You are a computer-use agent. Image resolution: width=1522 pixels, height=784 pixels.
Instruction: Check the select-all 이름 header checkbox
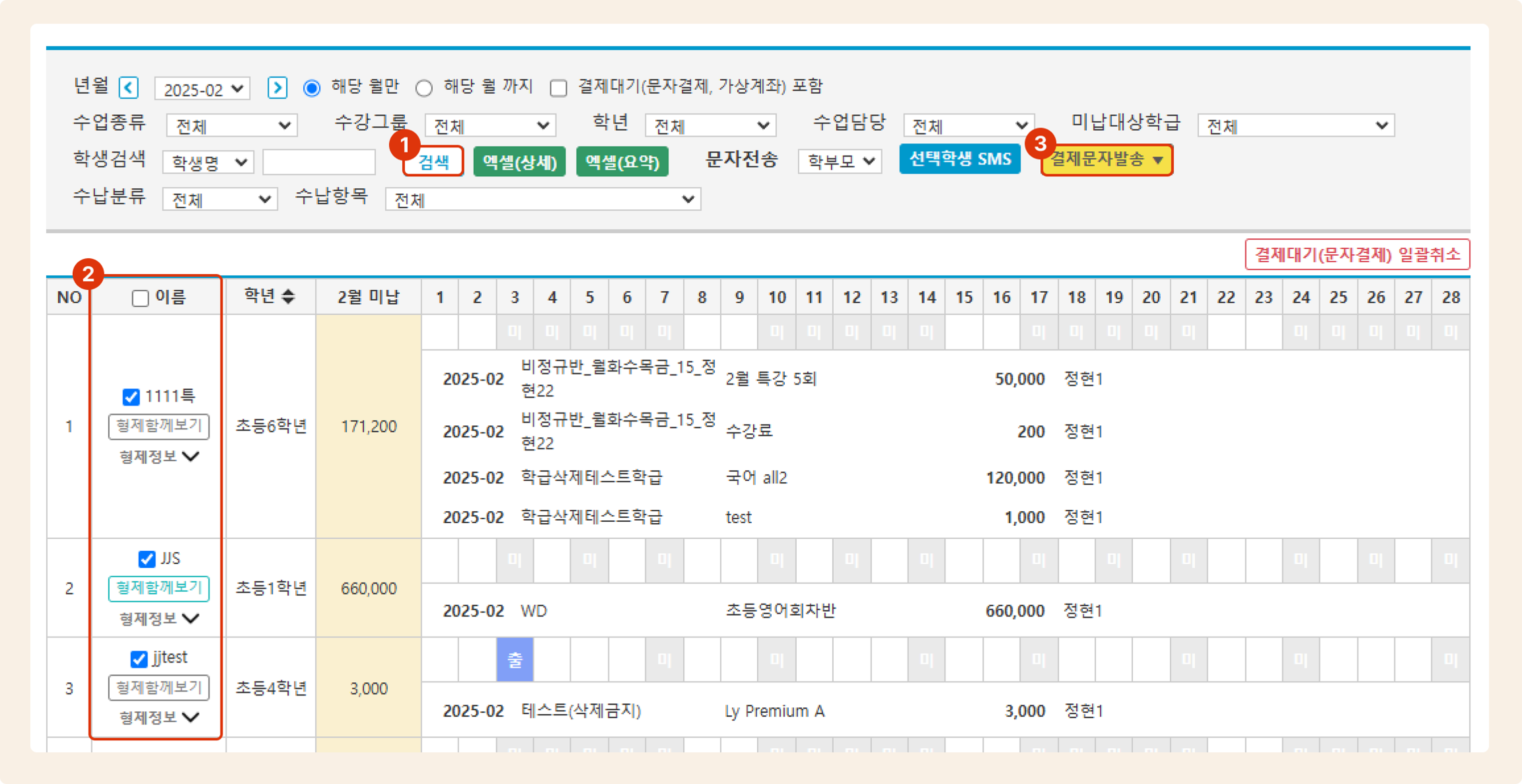tap(140, 298)
